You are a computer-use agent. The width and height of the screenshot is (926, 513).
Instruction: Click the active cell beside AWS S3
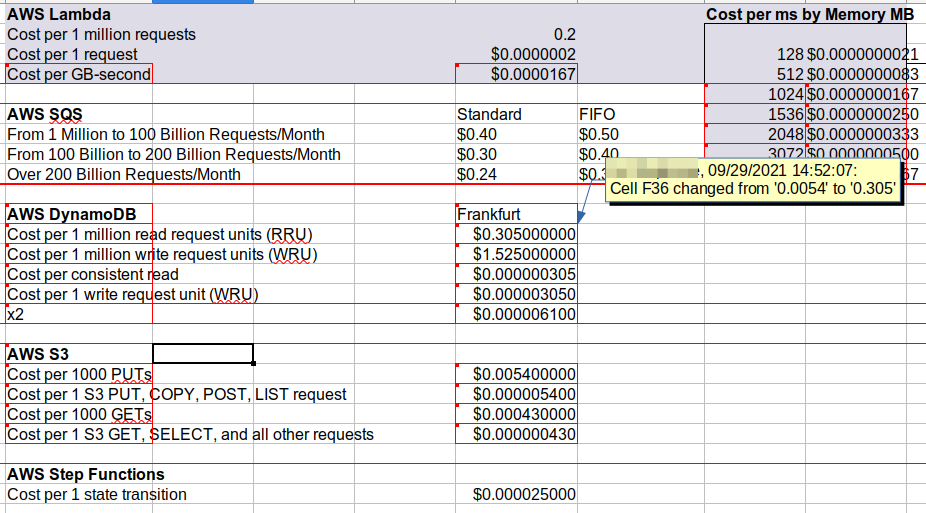[203, 354]
